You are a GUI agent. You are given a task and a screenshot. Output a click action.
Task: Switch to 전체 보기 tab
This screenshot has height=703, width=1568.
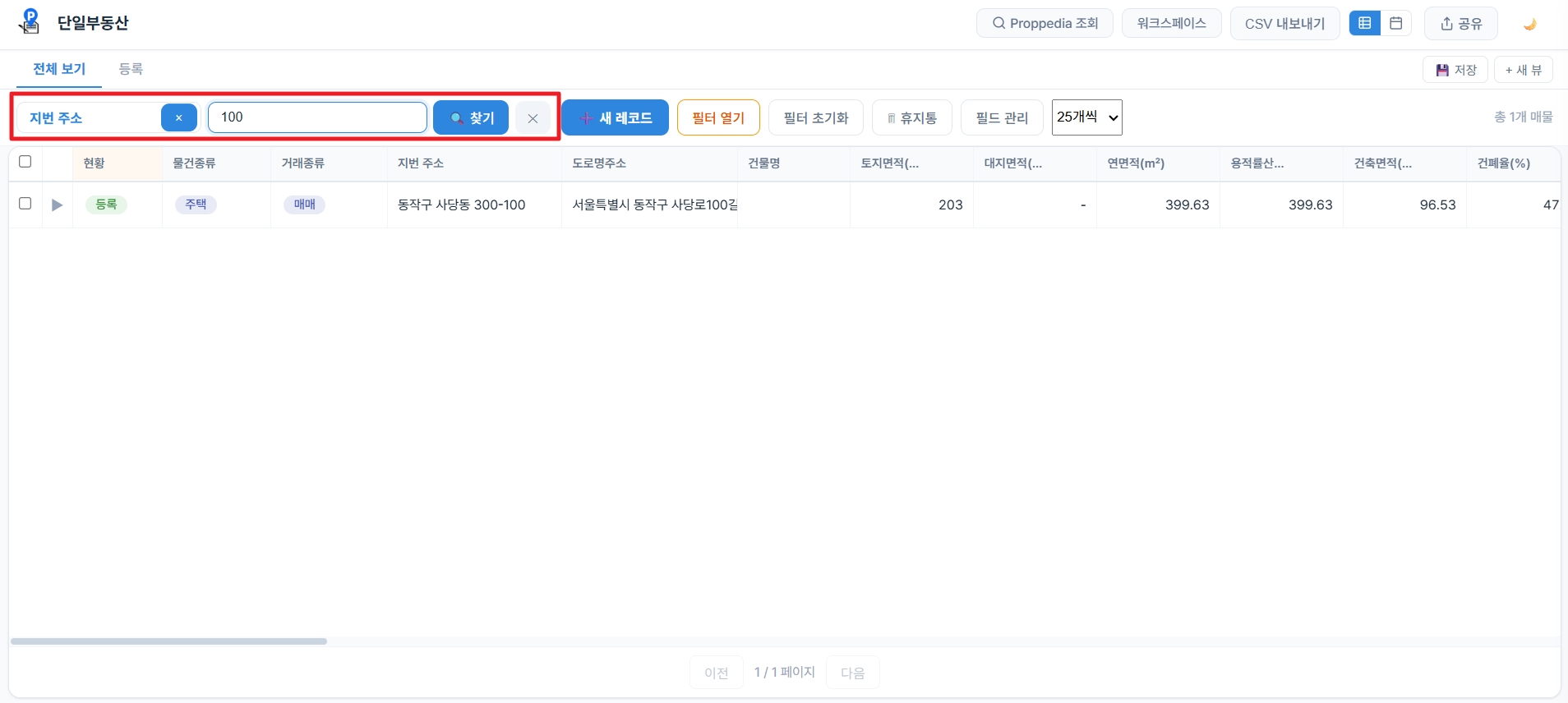[59, 69]
